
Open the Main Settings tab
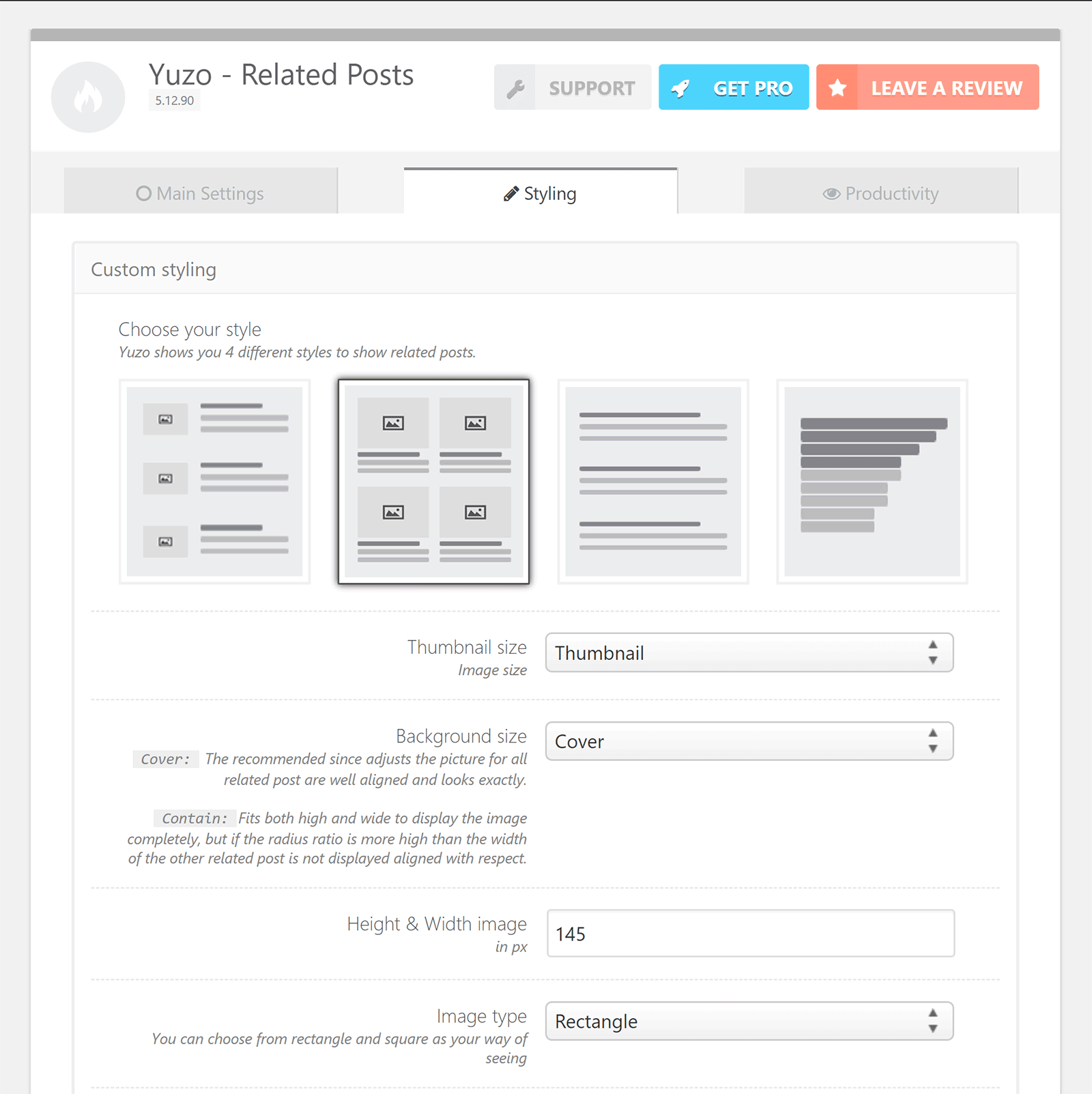point(201,191)
